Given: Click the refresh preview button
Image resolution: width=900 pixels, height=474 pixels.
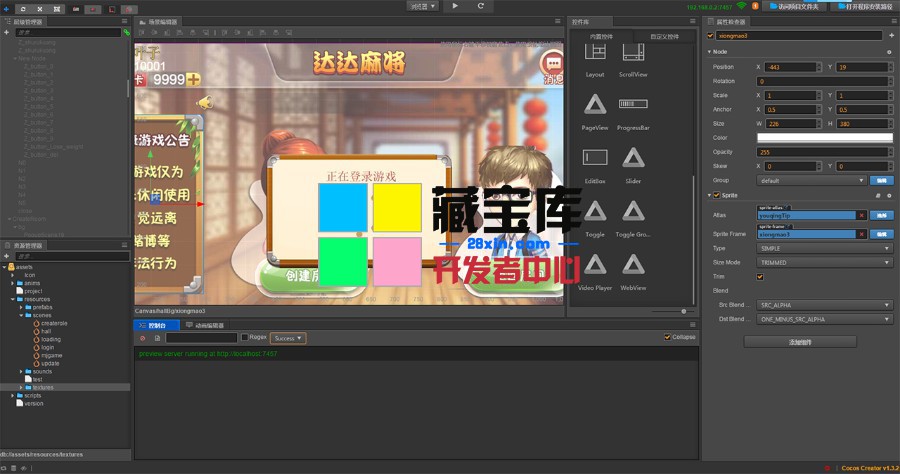Looking at the screenshot, I should (x=481, y=6).
